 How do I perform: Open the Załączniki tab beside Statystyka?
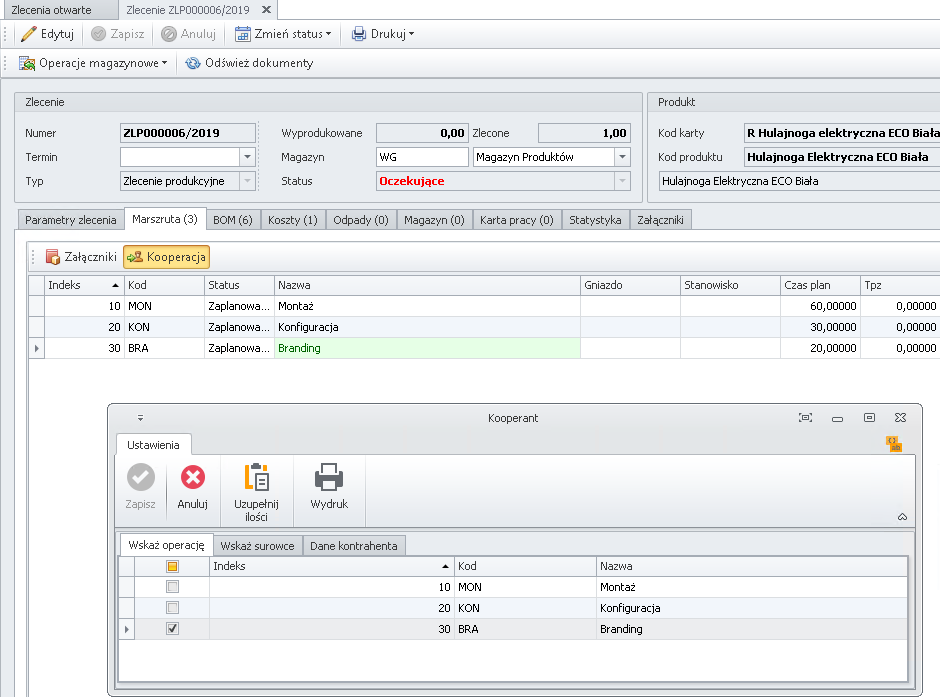coord(661,220)
